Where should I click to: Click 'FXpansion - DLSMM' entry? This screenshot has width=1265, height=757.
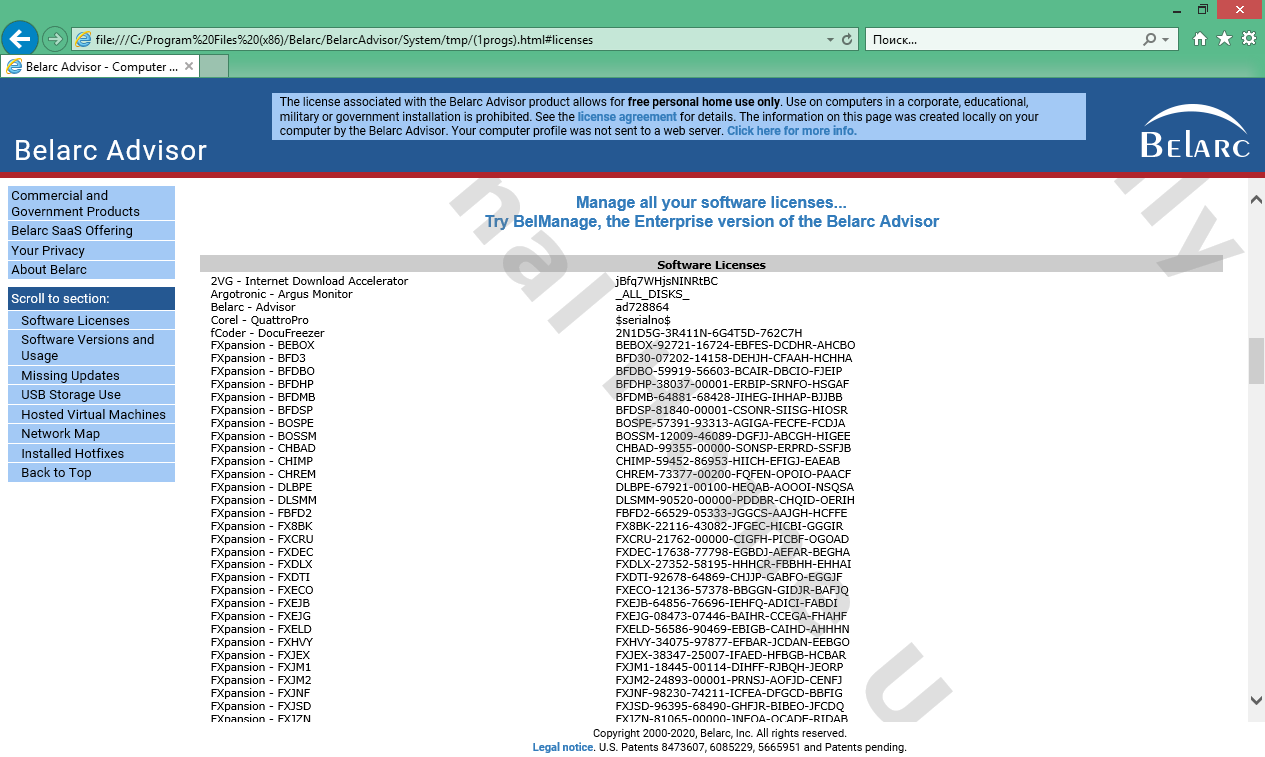click(263, 500)
